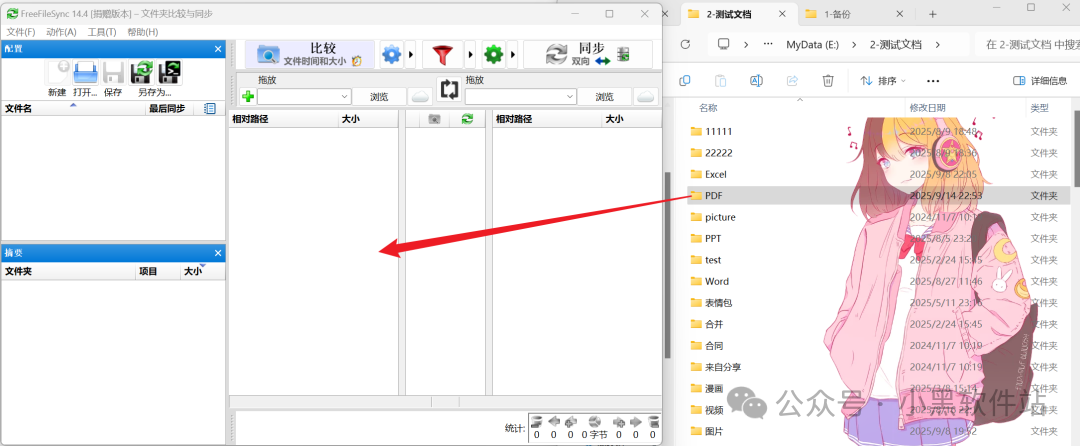Click the Compare (比较) button
Viewport: 1080px width, 446px height.
tap(310, 54)
